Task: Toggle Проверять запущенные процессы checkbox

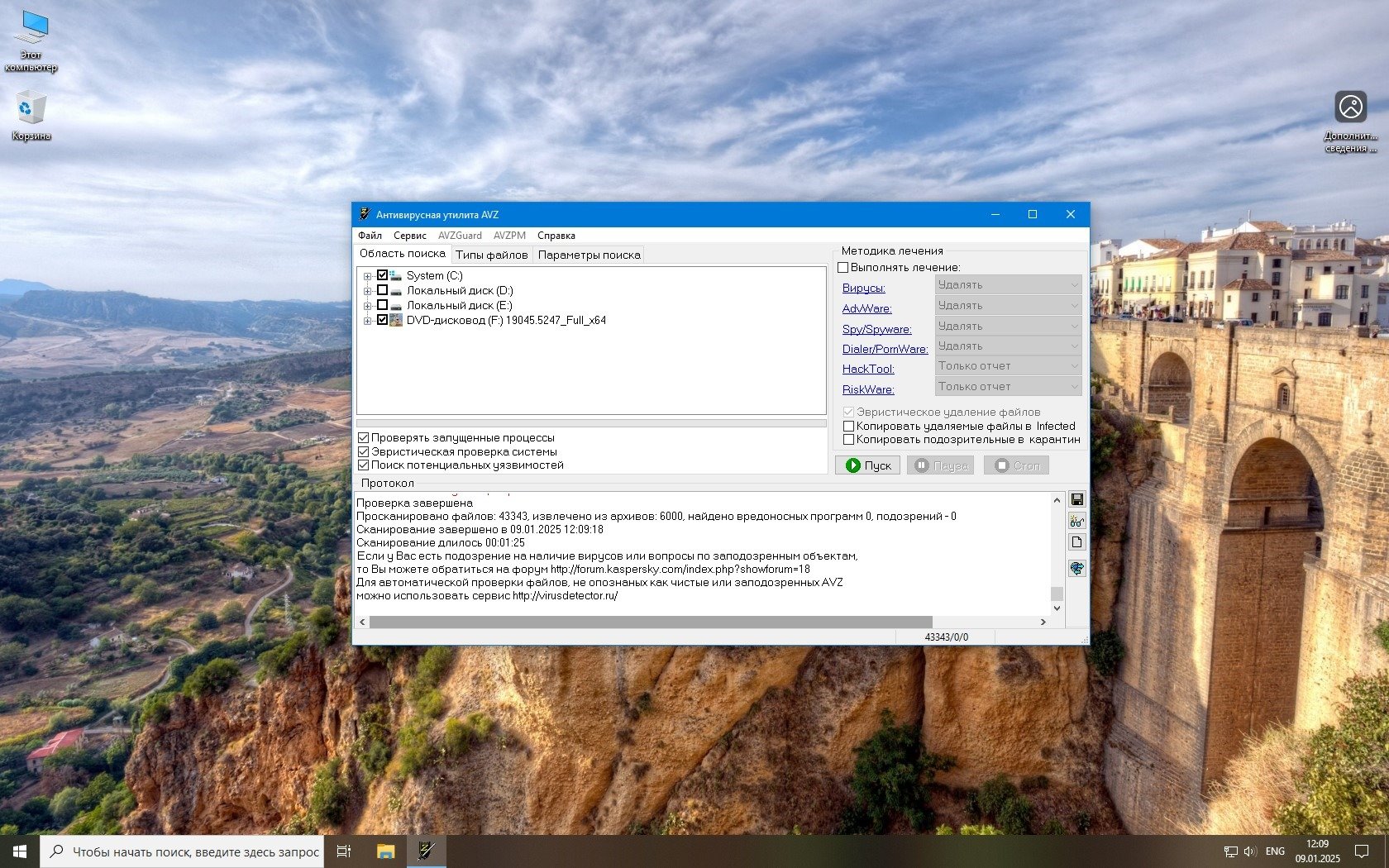Action: tap(363, 438)
